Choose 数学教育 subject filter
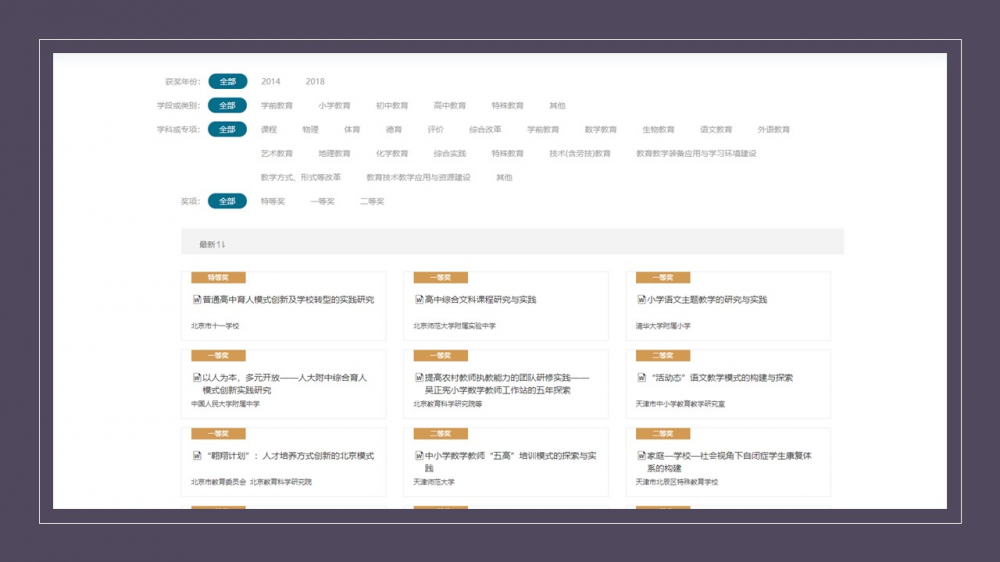This screenshot has width=1000, height=562. (x=601, y=129)
